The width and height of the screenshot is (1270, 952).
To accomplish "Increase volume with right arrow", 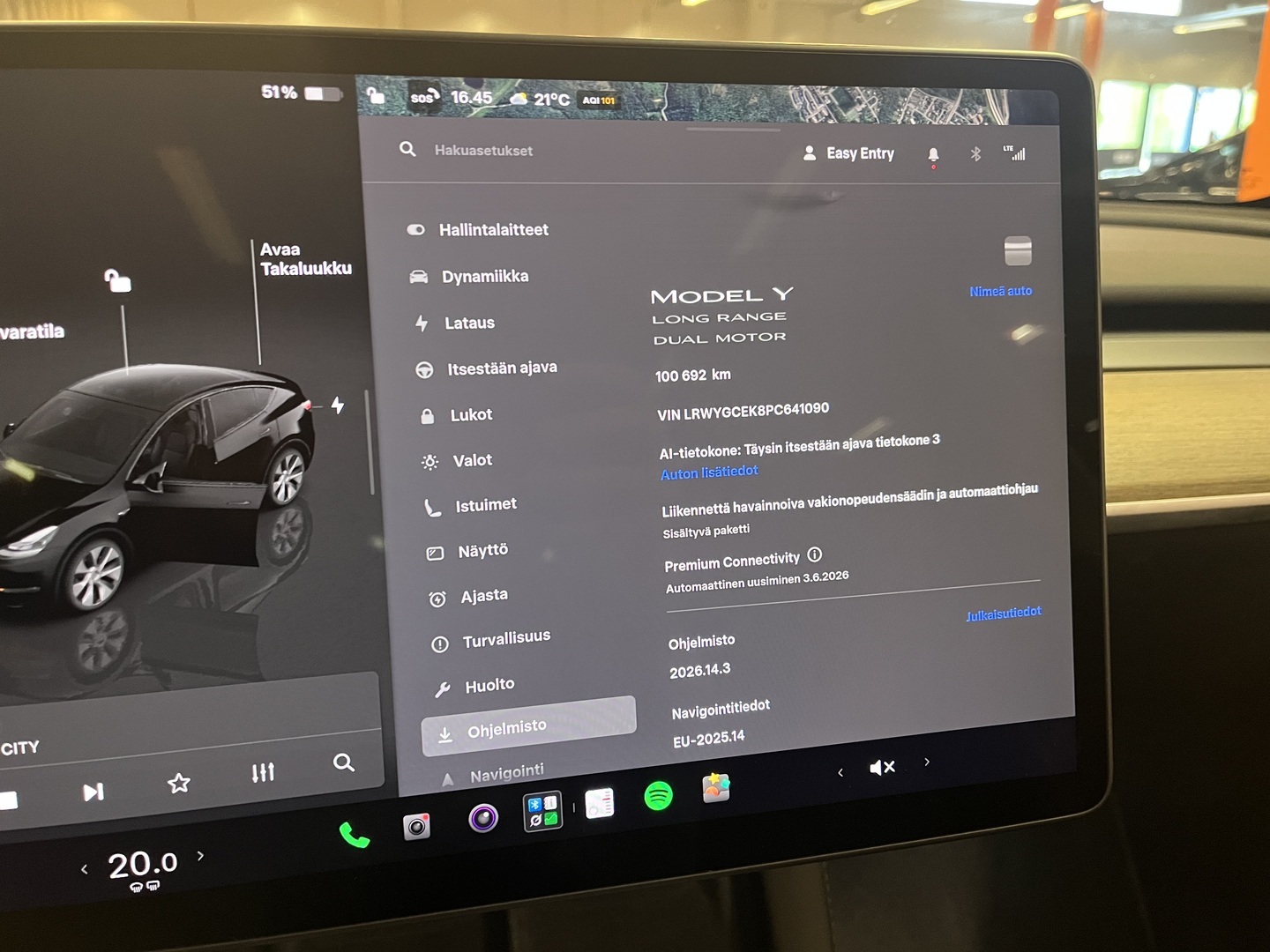I will tap(927, 762).
